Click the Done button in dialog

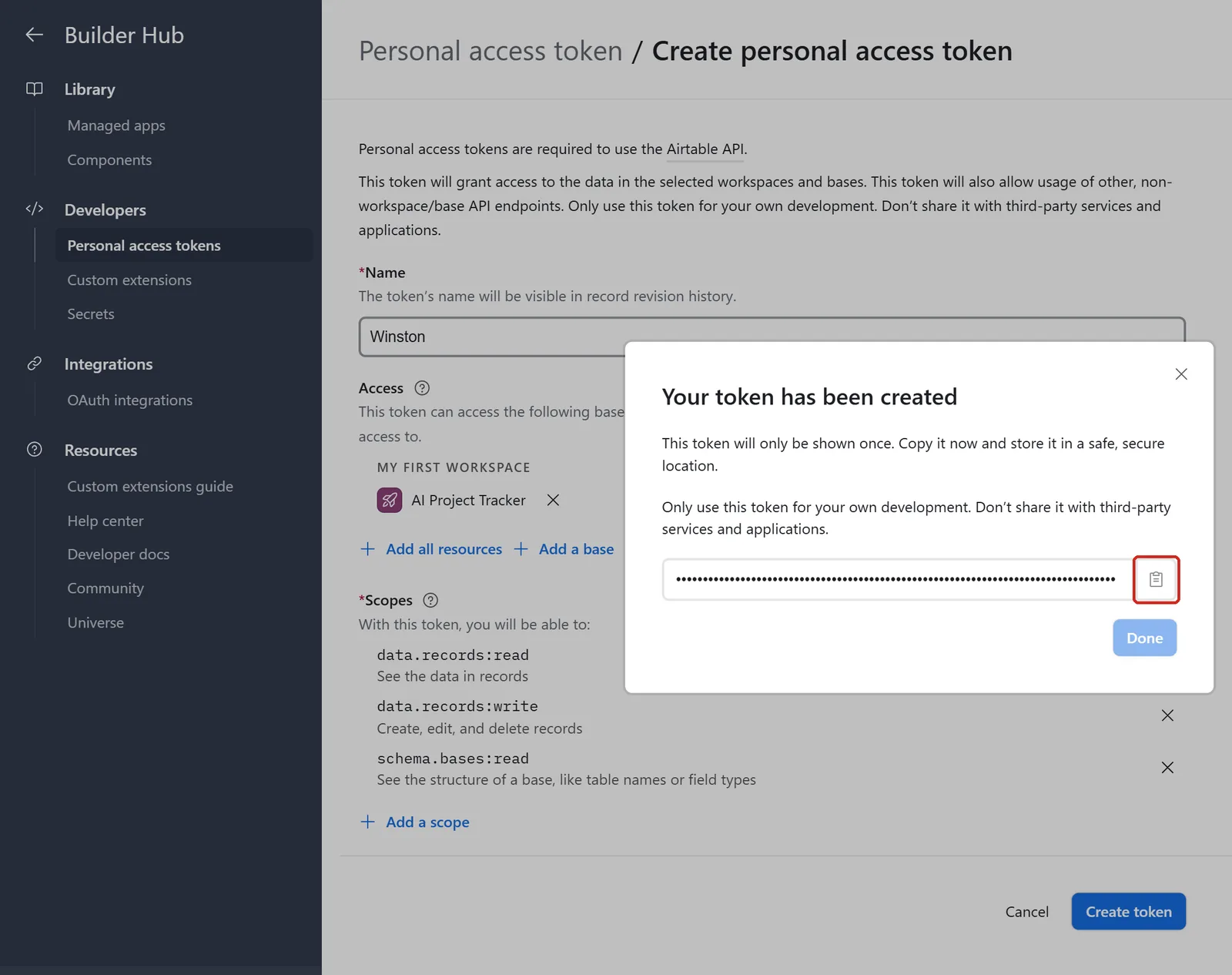pyautogui.click(x=1144, y=638)
